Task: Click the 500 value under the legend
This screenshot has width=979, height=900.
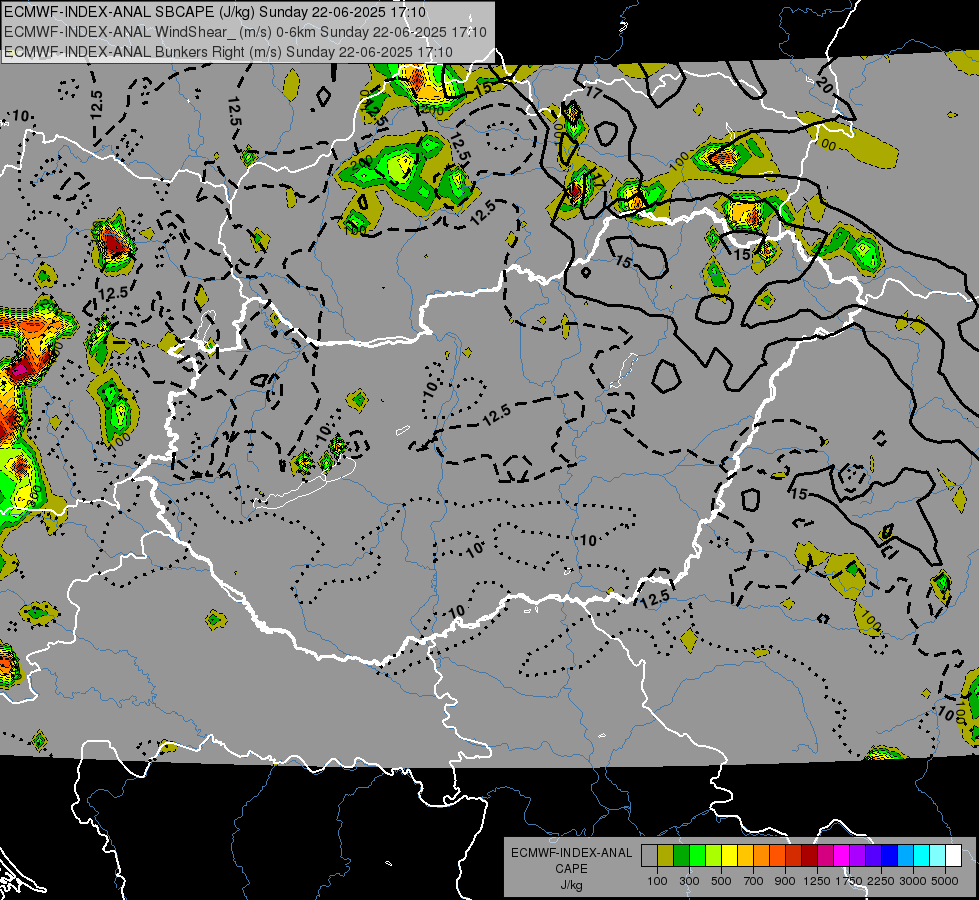Action: (x=721, y=881)
